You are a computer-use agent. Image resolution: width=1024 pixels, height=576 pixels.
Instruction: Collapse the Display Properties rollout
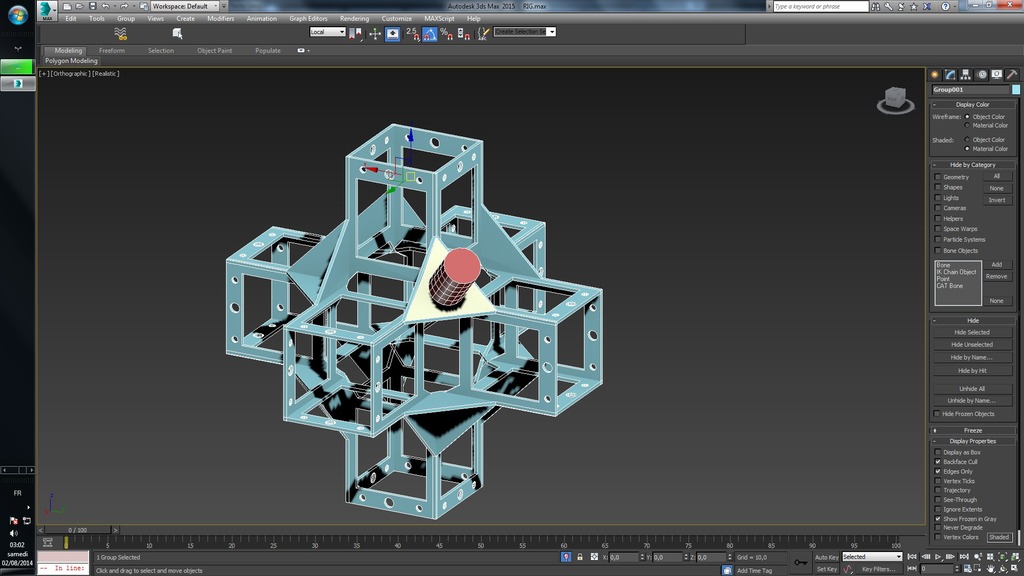pos(972,441)
